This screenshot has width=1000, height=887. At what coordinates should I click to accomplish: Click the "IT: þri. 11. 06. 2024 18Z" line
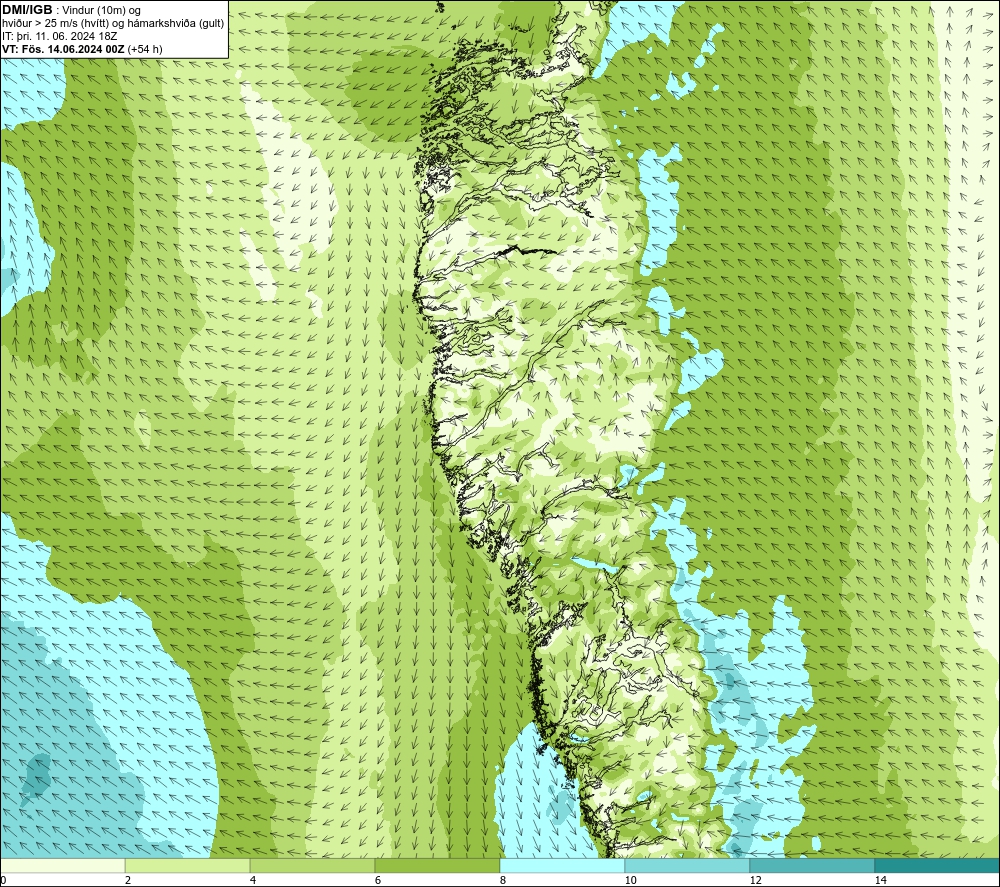coord(59,36)
